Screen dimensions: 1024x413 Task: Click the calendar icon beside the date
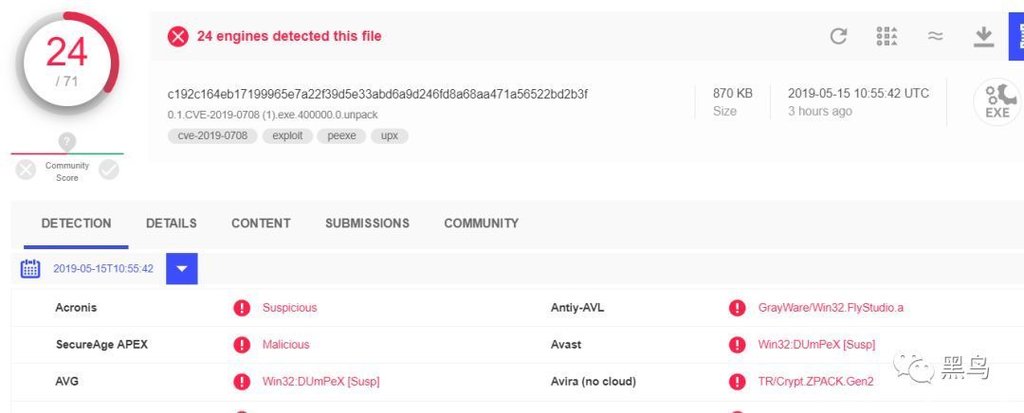[31, 268]
